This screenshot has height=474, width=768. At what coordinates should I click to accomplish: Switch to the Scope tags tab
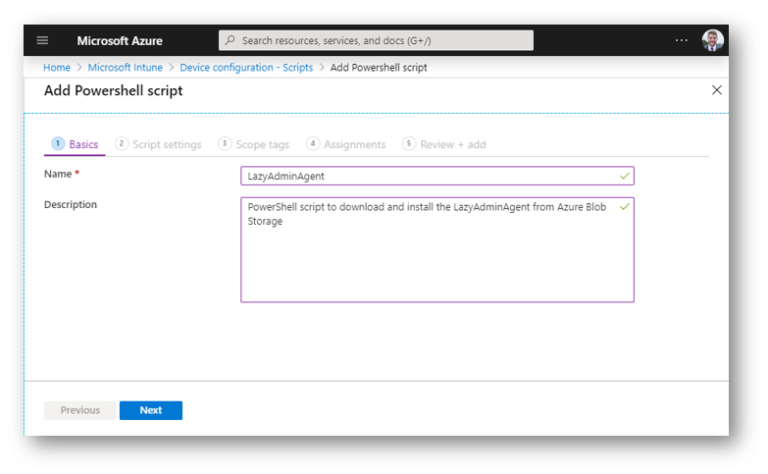tap(254, 144)
